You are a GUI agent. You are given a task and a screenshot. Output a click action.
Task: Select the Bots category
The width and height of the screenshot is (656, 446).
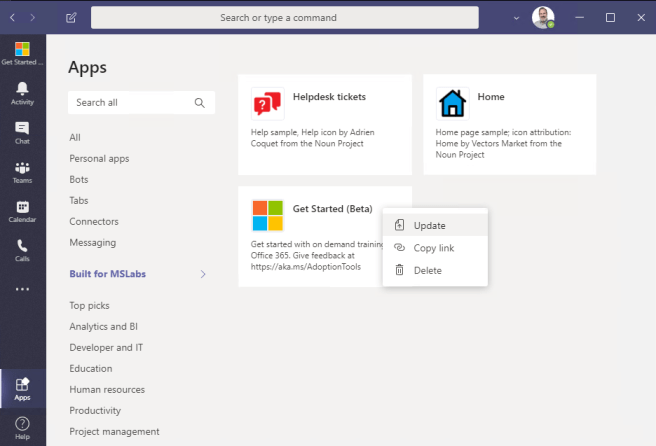pos(79,179)
